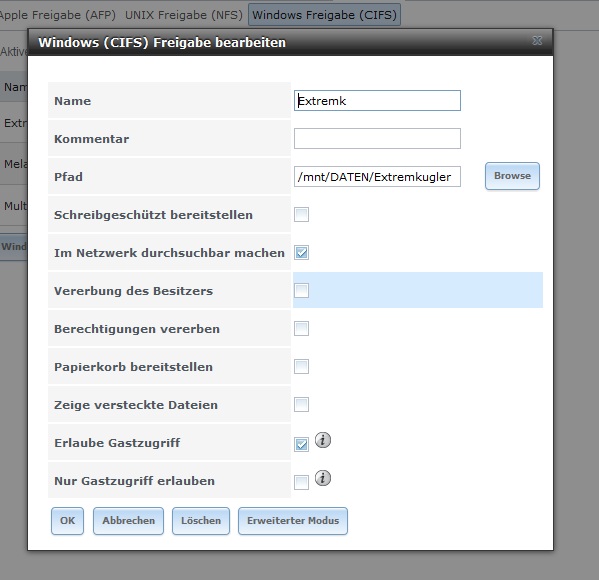The width and height of the screenshot is (599, 580).
Task: Select Windows Freigabe (CIFS) tab
Action: [324, 15]
